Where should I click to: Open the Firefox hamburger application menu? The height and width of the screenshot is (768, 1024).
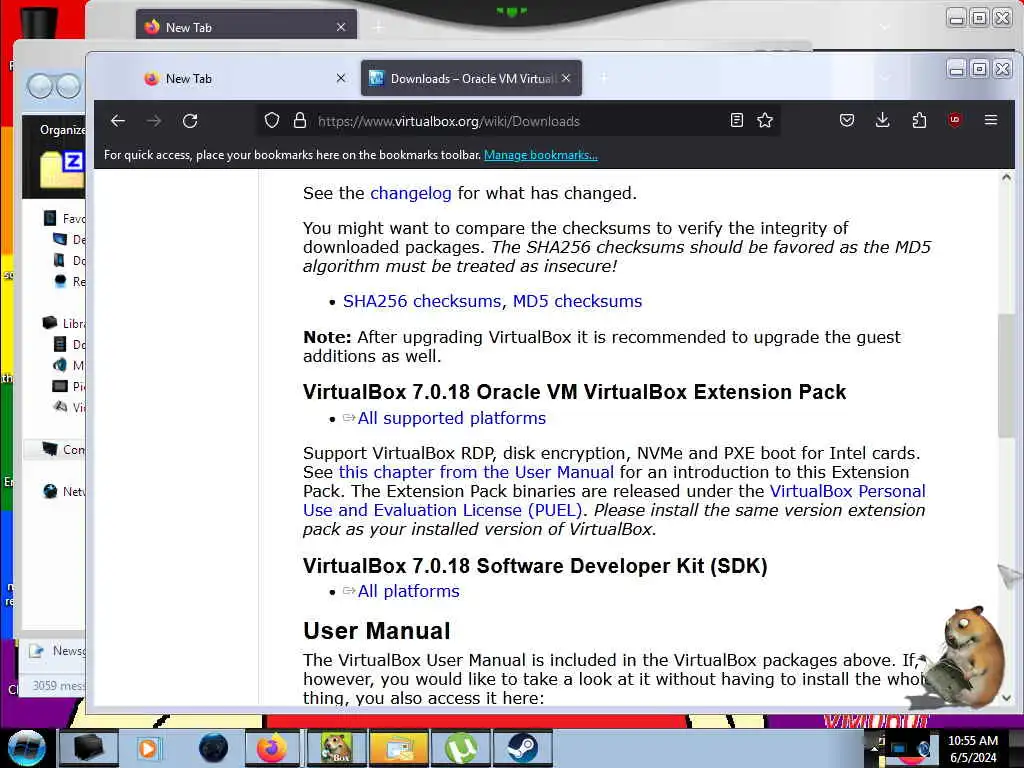tap(991, 120)
